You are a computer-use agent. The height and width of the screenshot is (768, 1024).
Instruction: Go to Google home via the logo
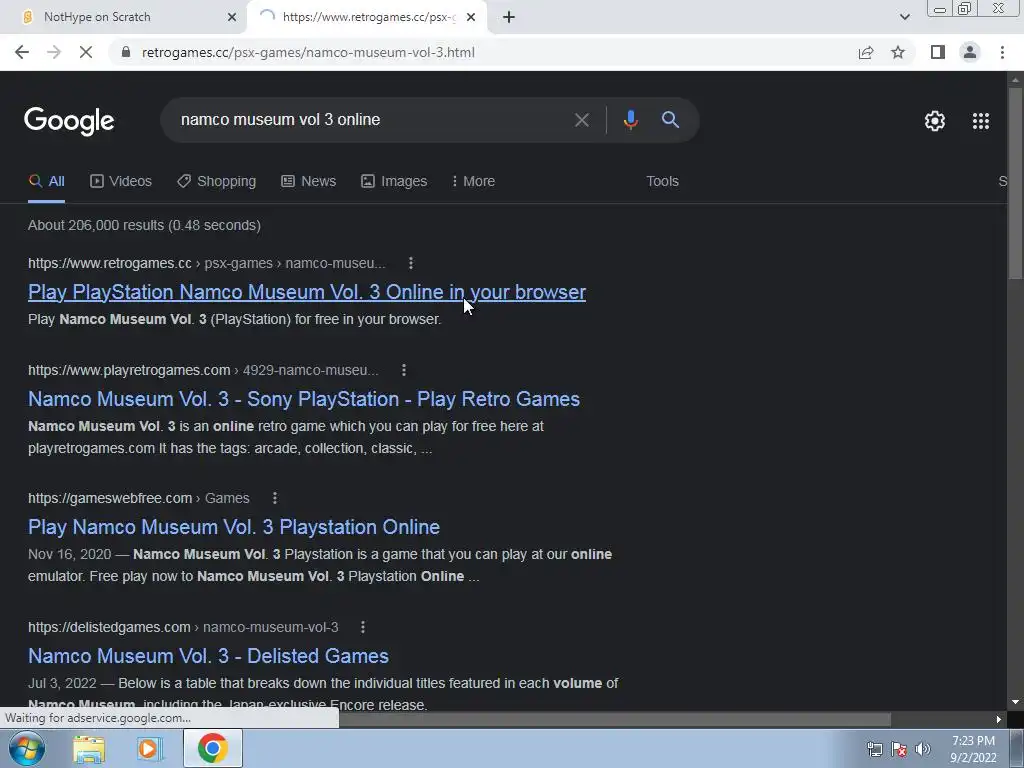pyautogui.click(x=69, y=121)
